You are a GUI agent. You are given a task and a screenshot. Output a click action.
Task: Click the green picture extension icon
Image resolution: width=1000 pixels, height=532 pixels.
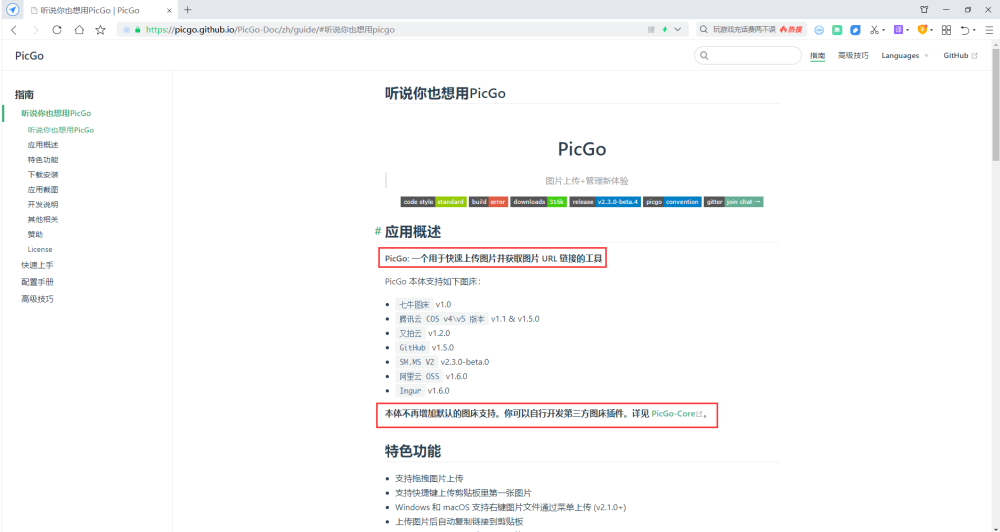[x=837, y=30]
